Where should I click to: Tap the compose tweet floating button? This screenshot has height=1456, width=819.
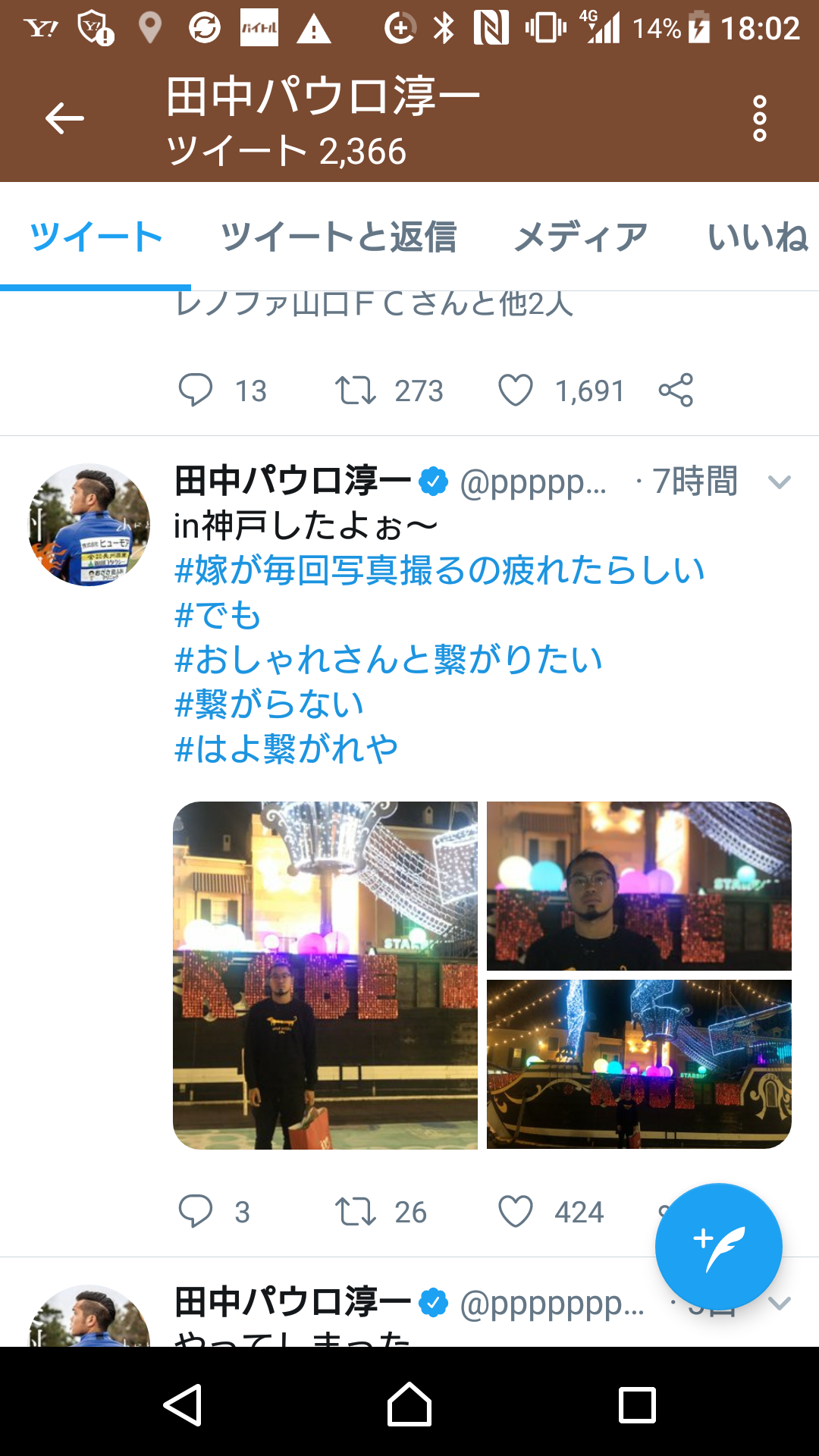[x=718, y=1247]
